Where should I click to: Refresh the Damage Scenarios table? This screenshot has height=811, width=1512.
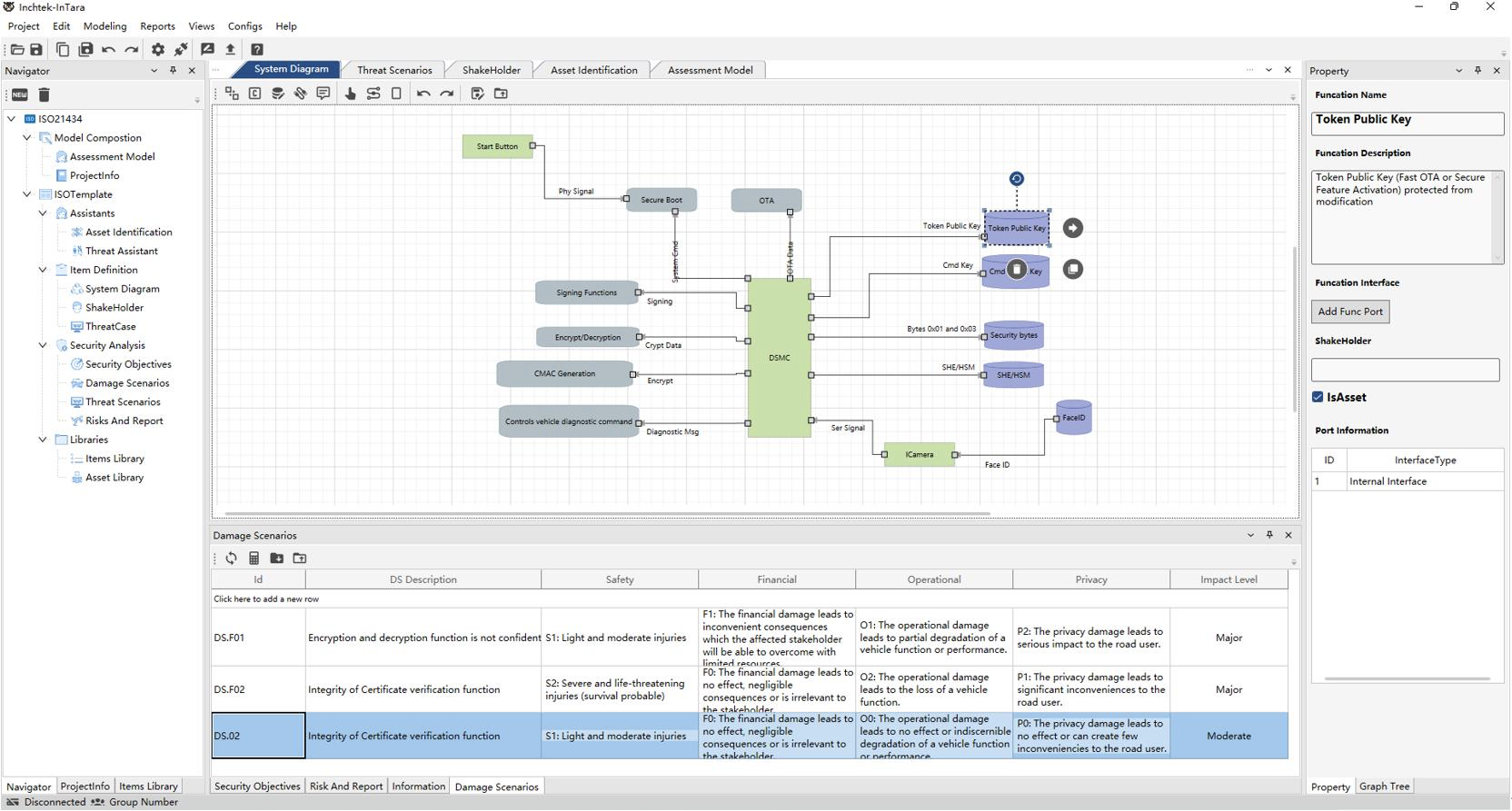(231, 559)
